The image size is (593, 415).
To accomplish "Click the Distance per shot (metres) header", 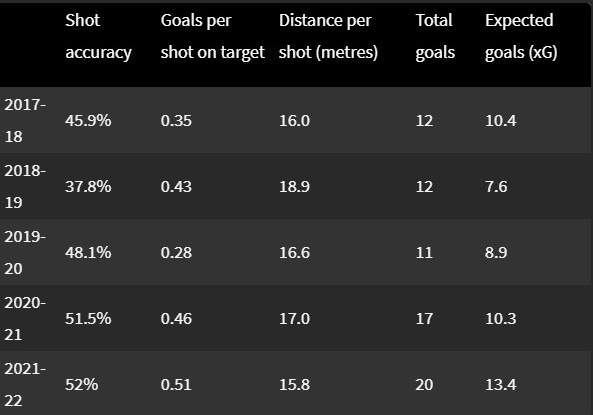I will pos(328,37).
